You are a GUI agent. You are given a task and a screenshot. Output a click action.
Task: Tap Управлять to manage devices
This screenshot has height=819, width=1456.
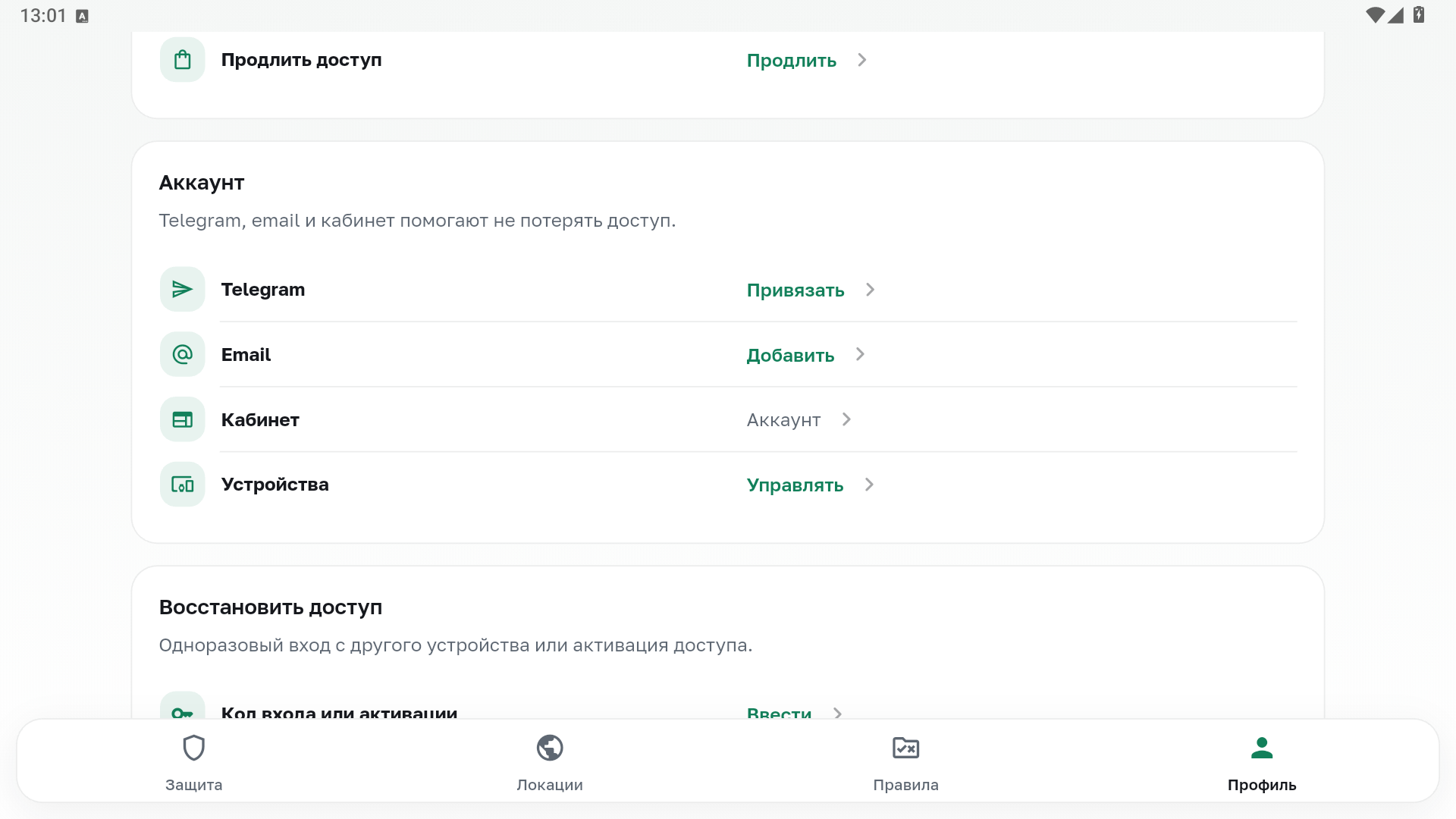tap(795, 485)
